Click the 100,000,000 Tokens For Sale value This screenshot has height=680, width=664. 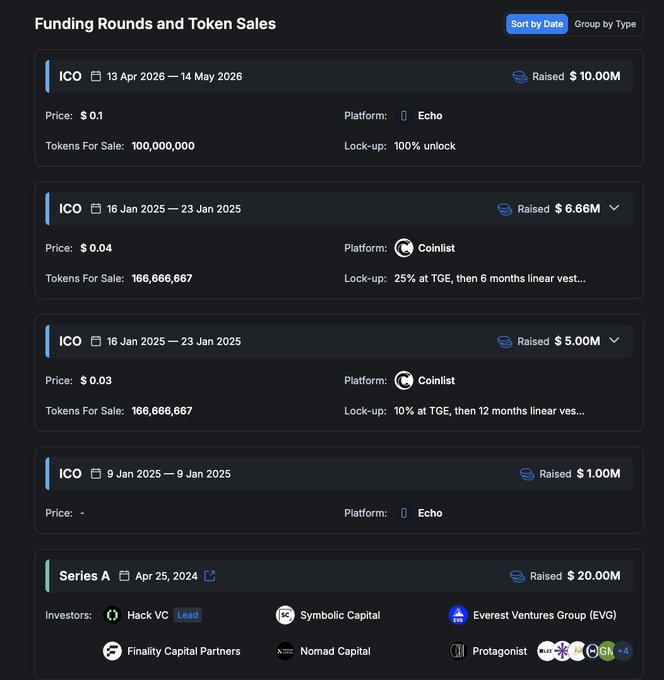pos(163,146)
